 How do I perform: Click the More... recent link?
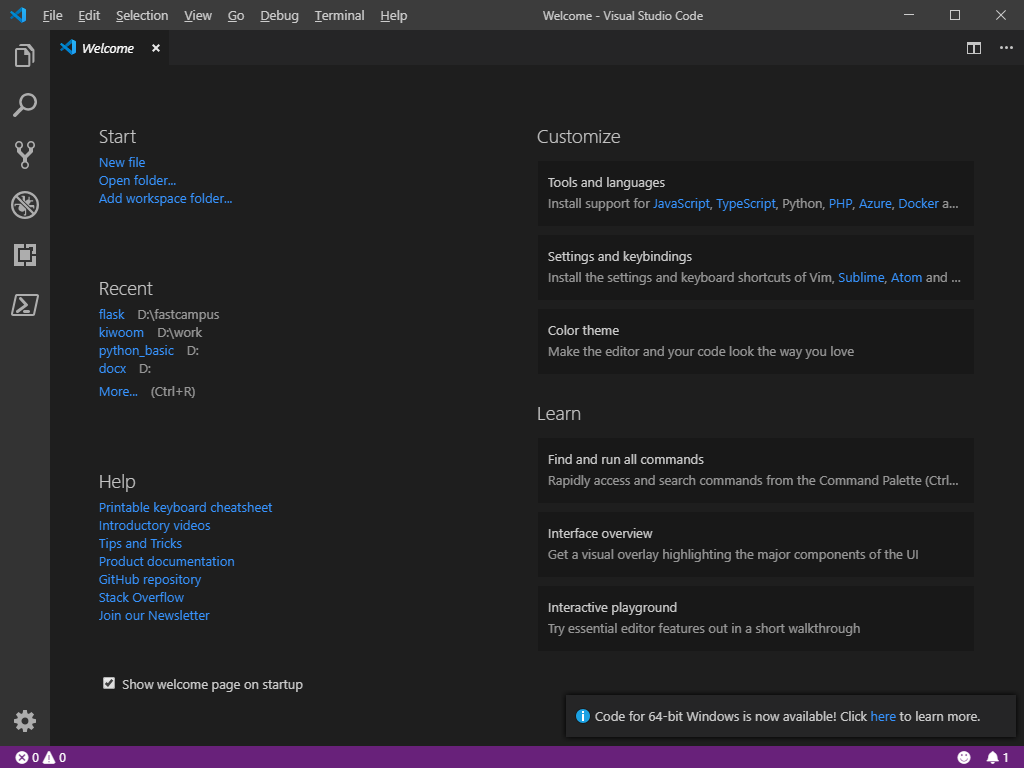coord(118,392)
